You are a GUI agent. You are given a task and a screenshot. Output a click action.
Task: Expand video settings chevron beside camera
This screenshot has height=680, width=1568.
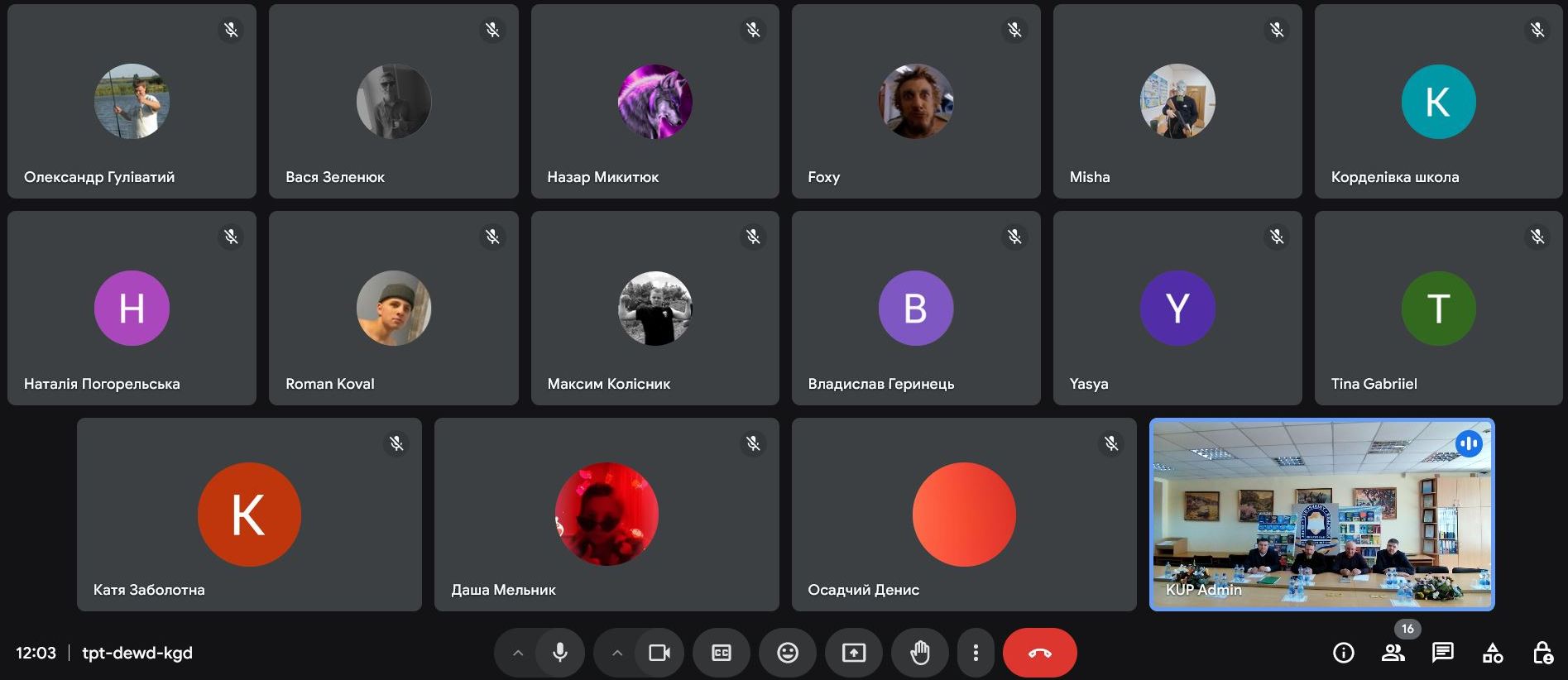(617, 653)
